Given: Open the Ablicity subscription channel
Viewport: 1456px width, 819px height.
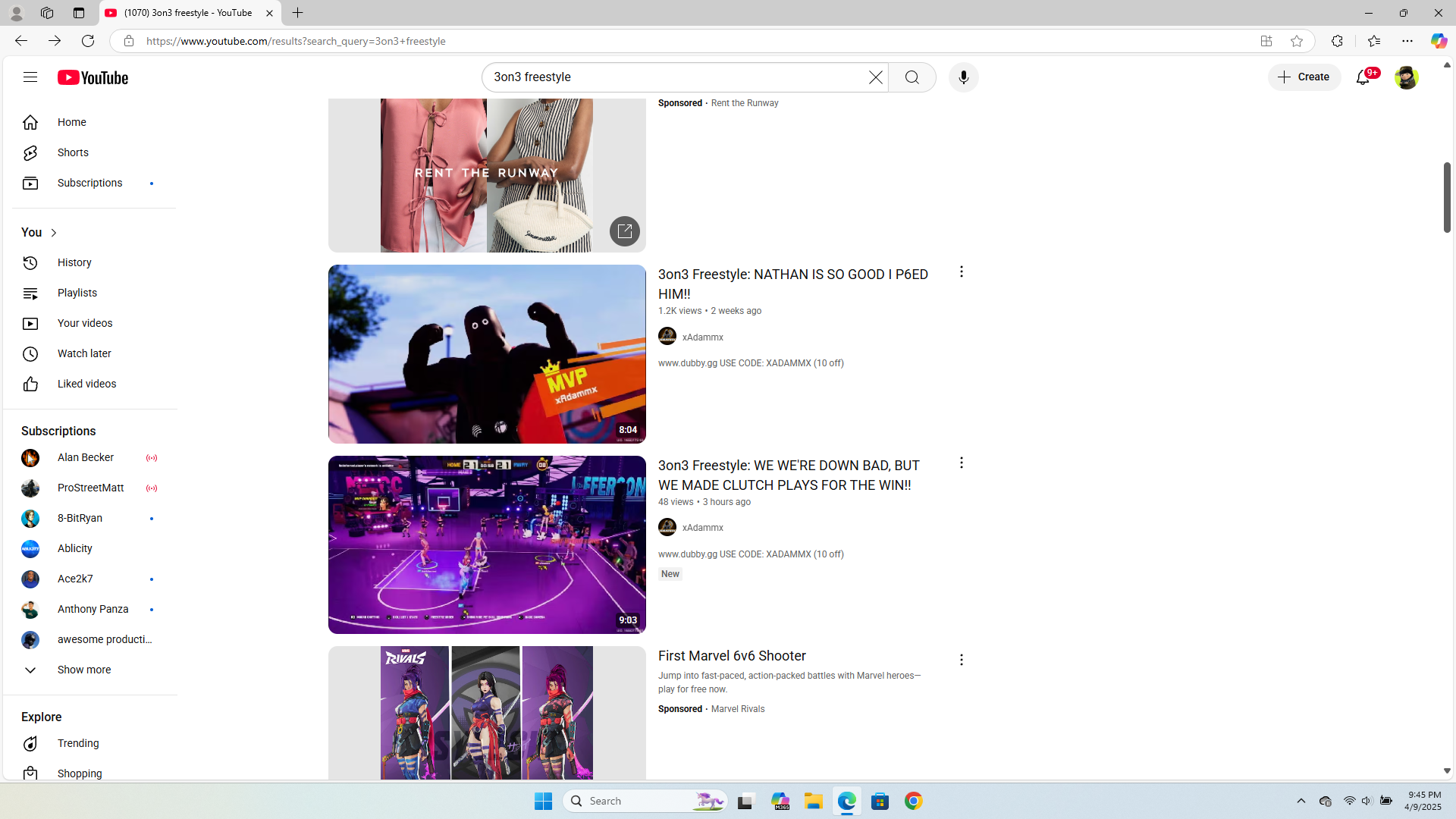Looking at the screenshot, I should pyautogui.click(x=88, y=548).
